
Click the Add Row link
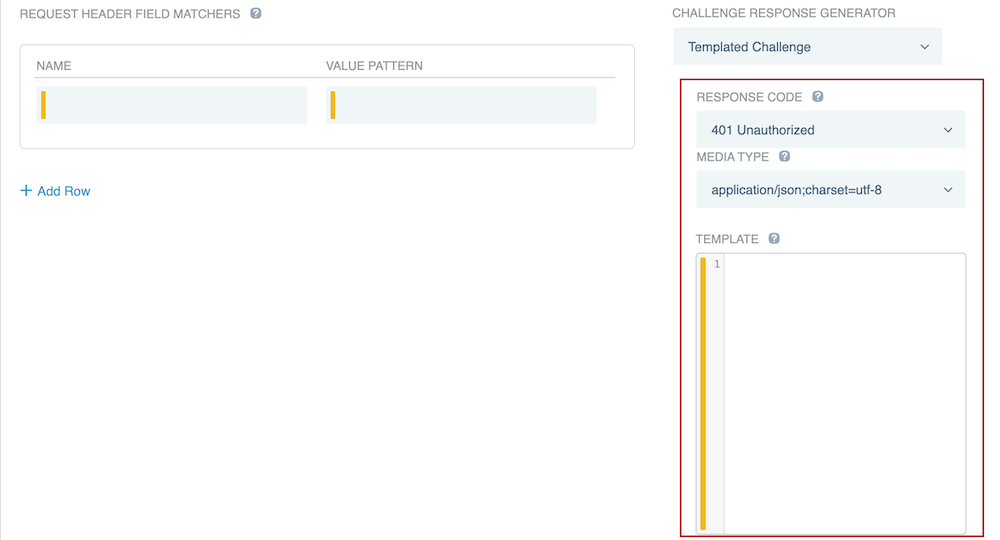[63, 191]
